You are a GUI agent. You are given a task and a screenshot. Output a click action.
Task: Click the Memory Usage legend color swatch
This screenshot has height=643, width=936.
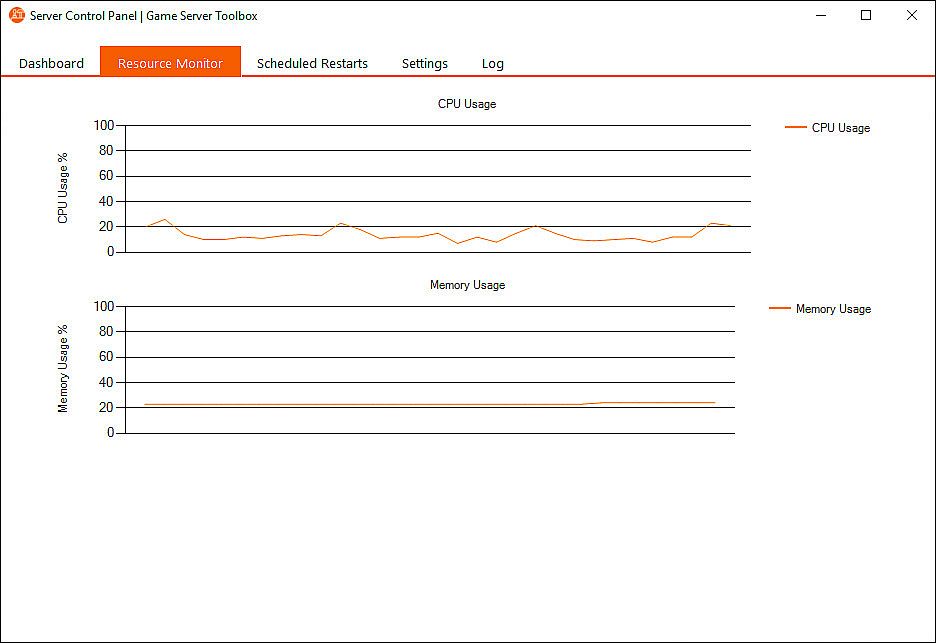780,308
